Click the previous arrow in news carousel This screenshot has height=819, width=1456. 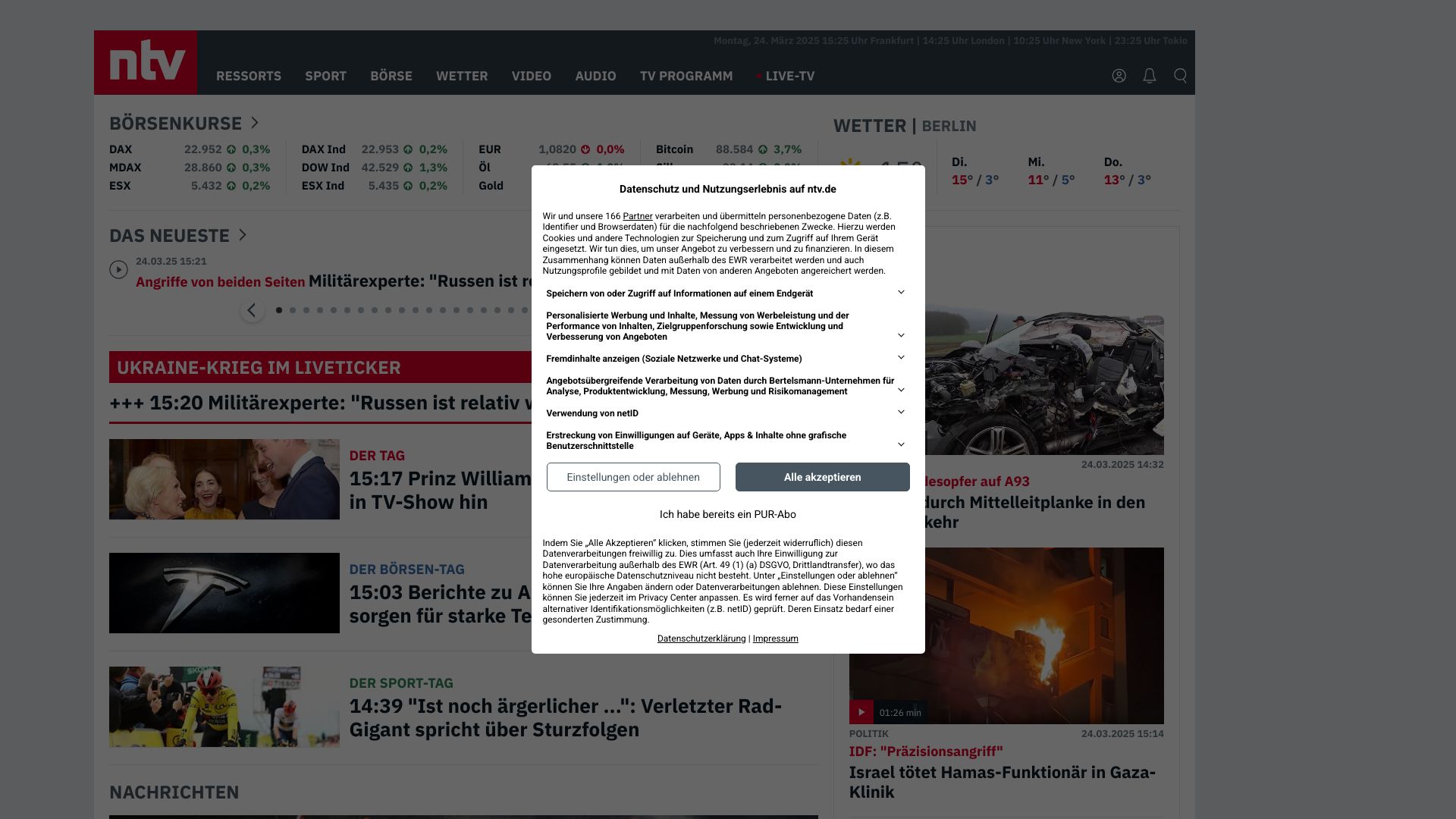point(253,310)
